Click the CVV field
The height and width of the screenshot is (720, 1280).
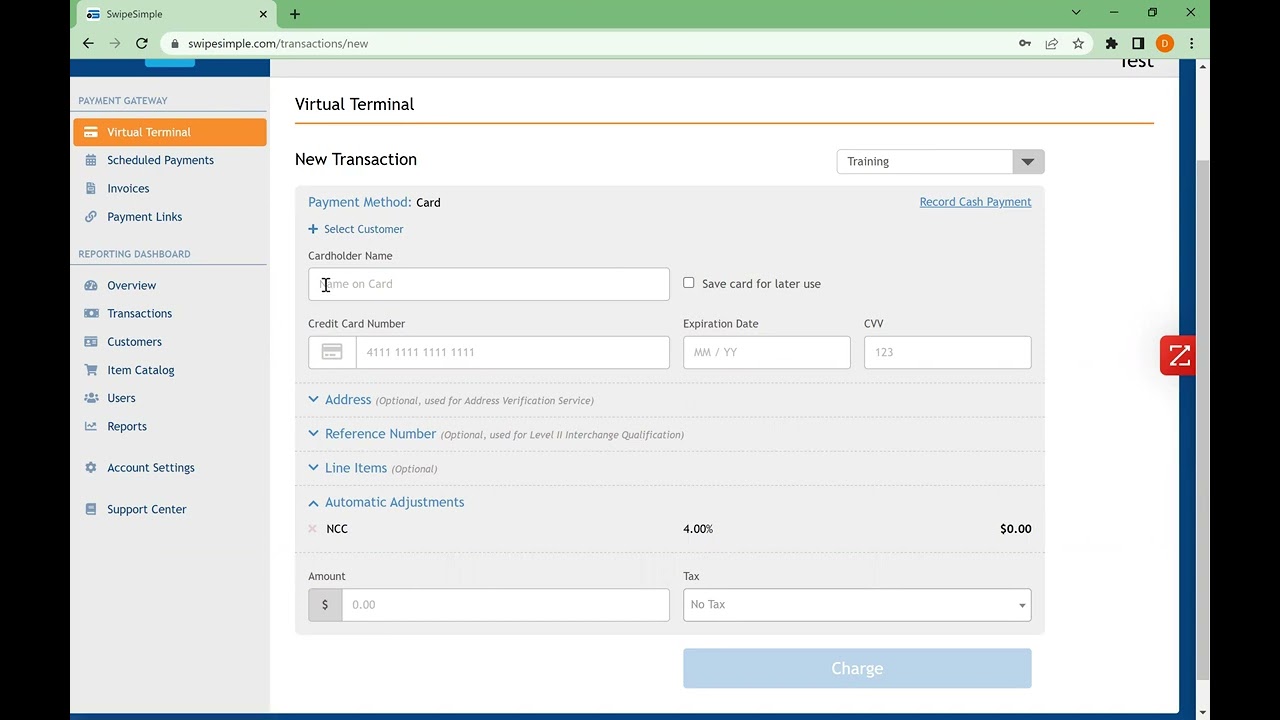(947, 352)
